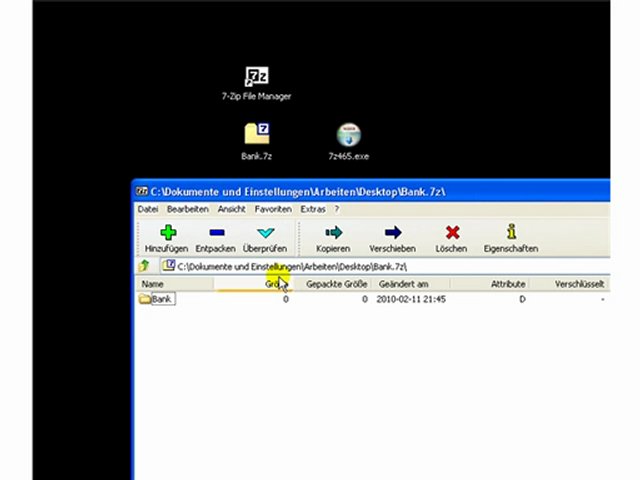Expand the Favoriten menu
Image resolution: width=640 pixels, height=480 pixels.
(272, 209)
